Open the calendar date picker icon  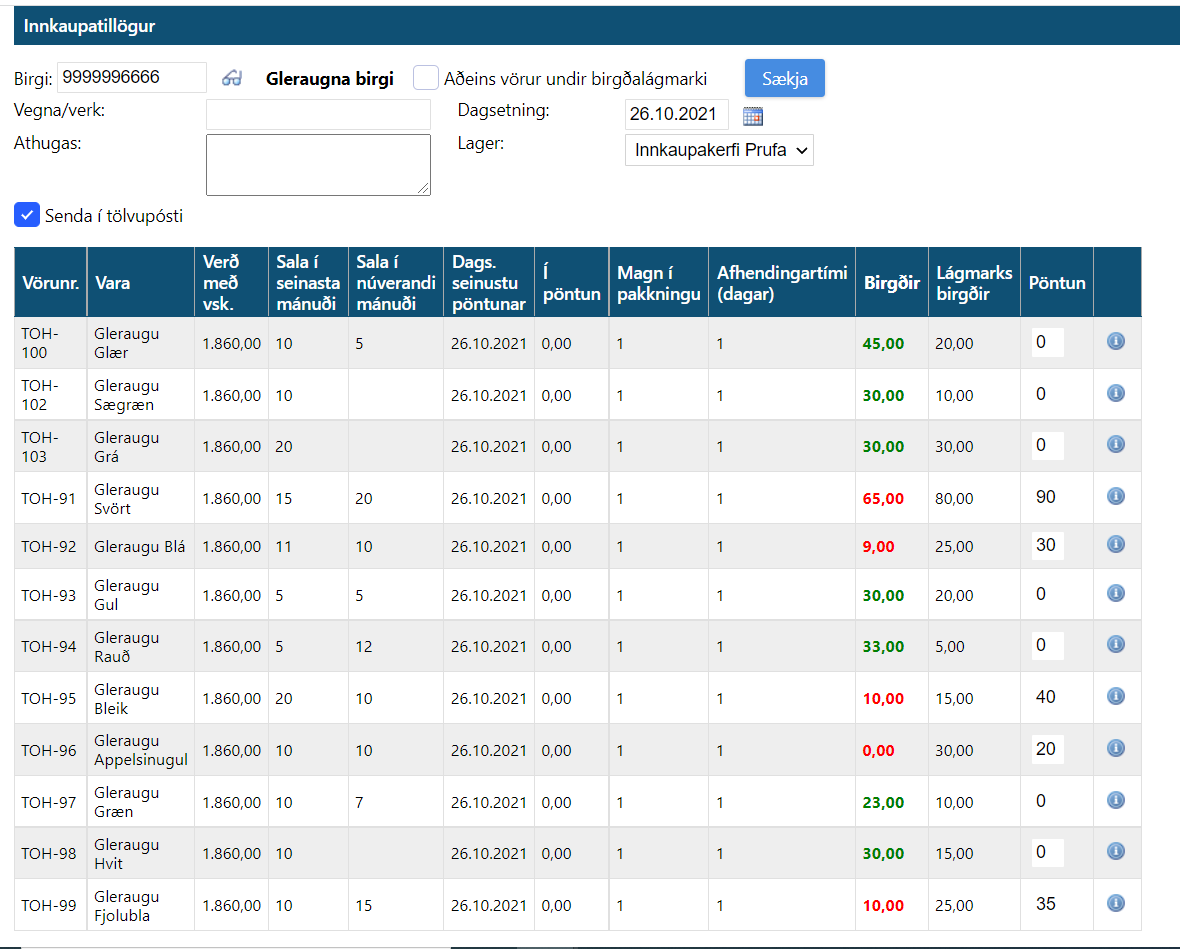tap(753, 116)
